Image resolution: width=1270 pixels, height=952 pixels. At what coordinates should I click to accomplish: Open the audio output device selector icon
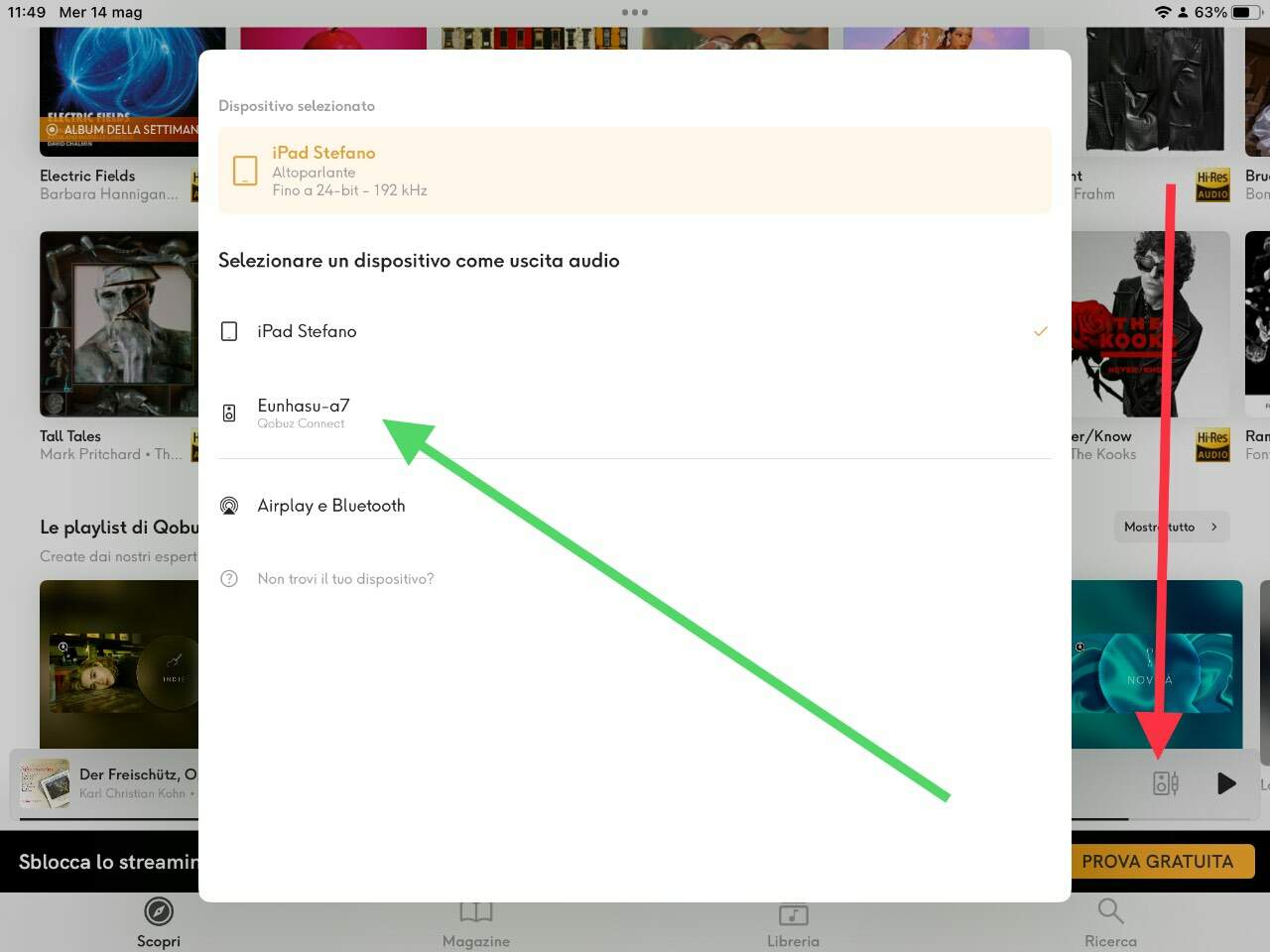tap(1166, 783)
